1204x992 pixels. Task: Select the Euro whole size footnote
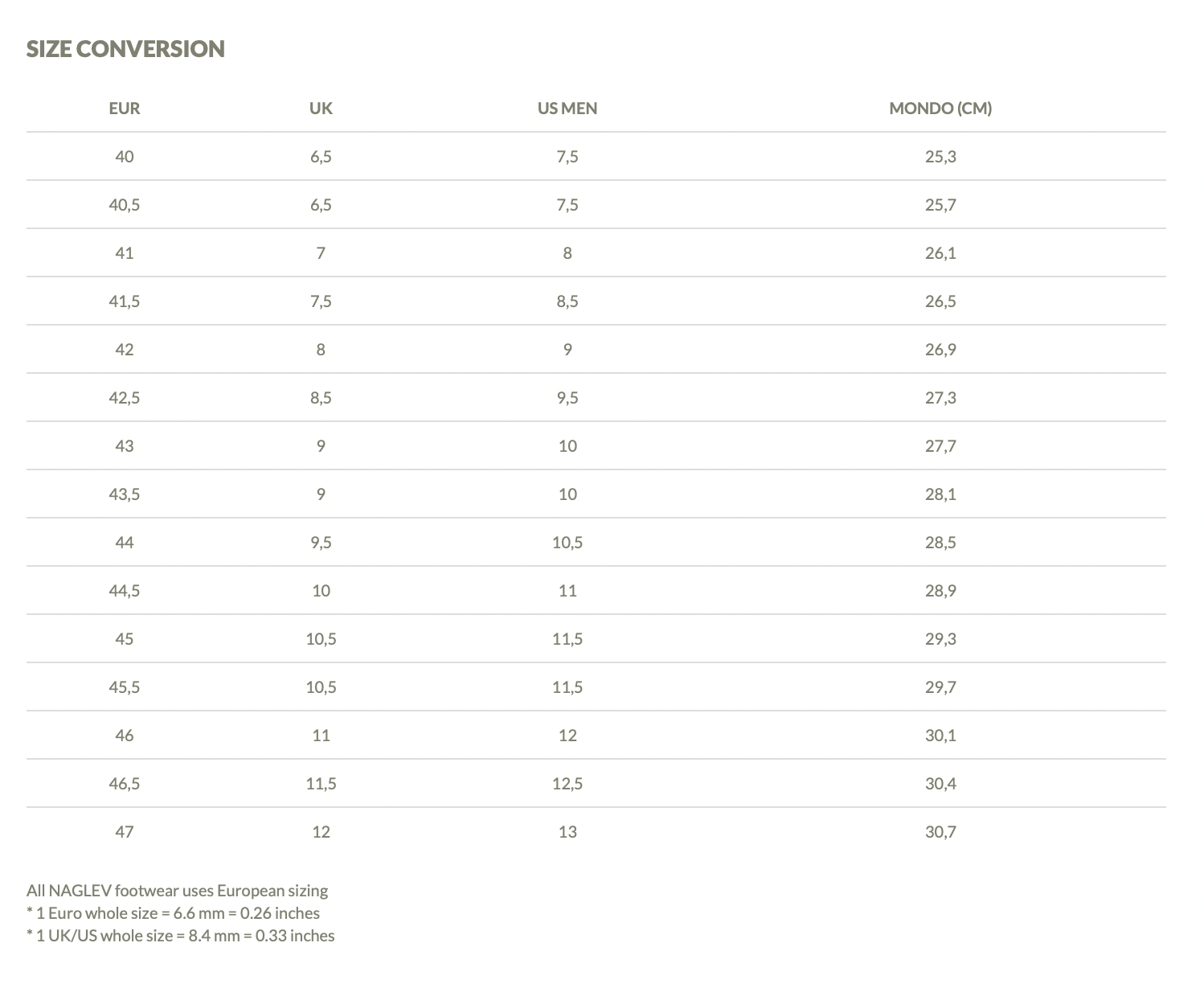[x=173, y=912]
